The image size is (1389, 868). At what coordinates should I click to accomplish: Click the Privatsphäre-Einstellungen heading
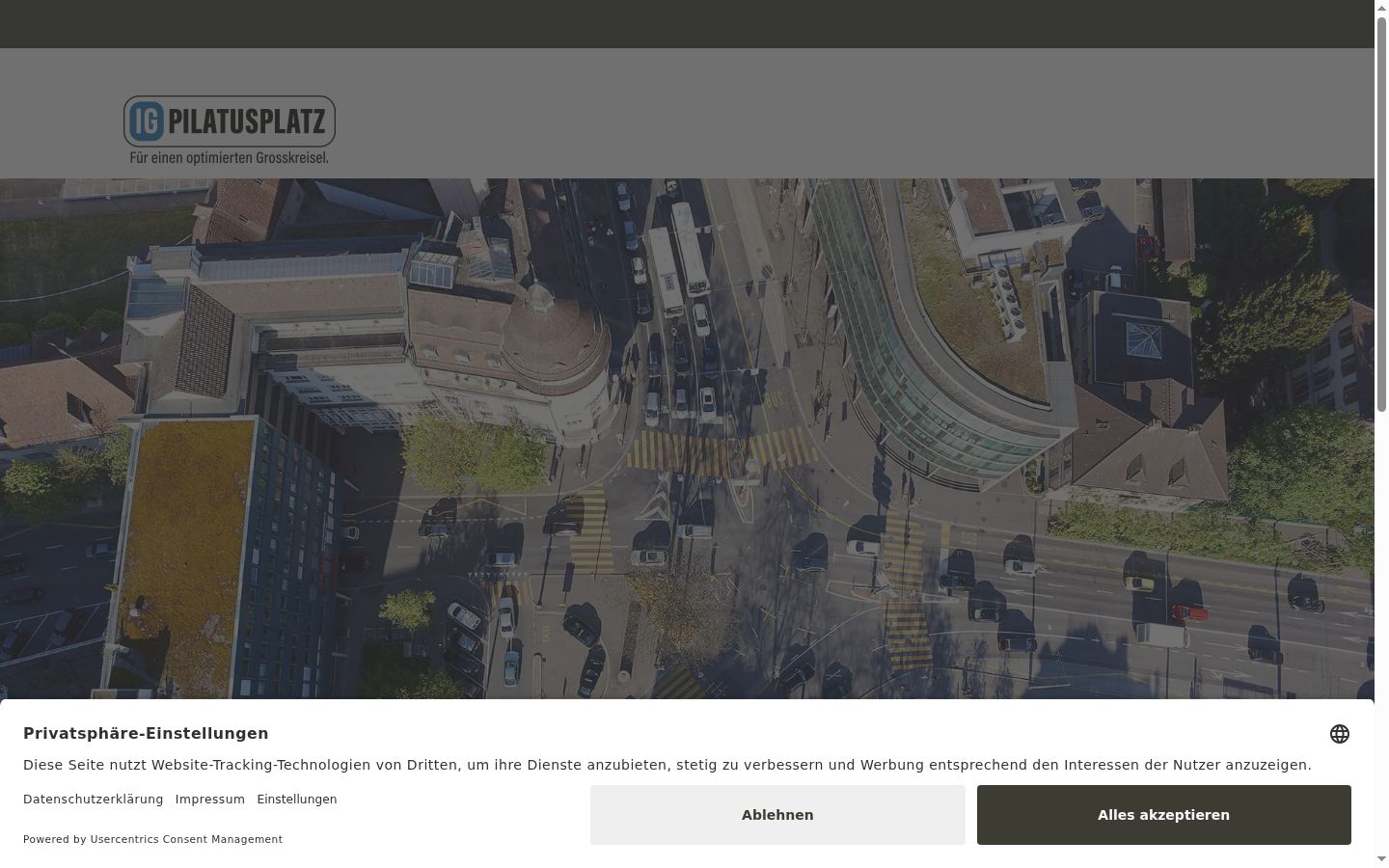146,733
